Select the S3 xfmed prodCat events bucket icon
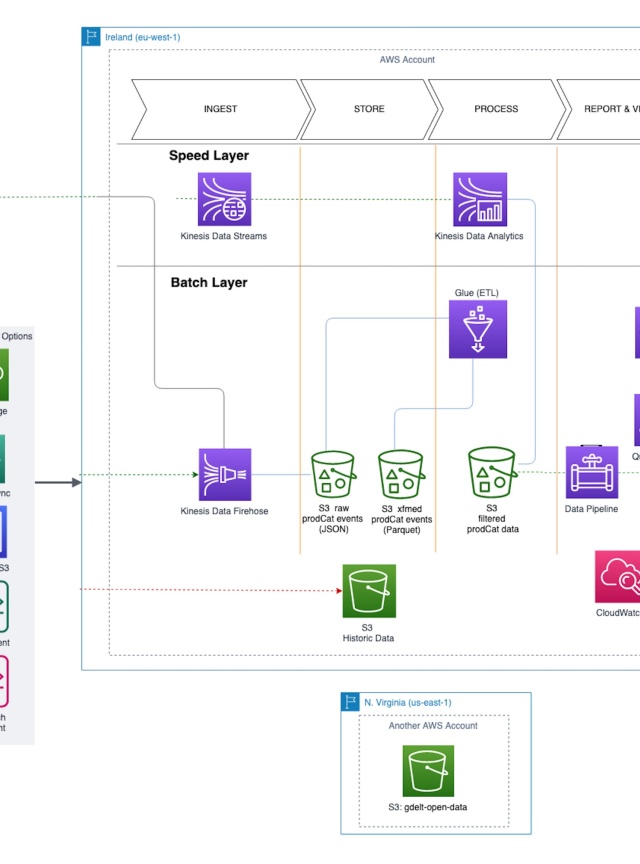Image resolution: width=640 pixels, height=864 pixels. [401, 474]
